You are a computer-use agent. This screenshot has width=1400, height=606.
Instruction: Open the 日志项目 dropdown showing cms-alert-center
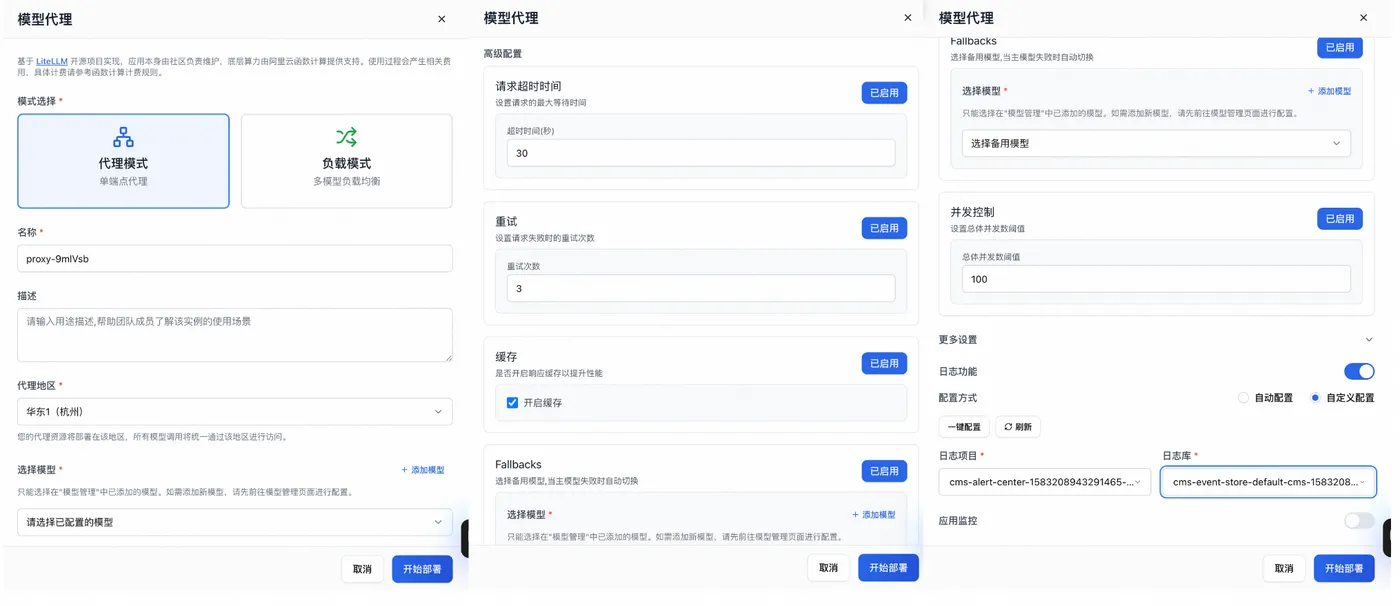pyautogui.click(x=1044, y=482)
